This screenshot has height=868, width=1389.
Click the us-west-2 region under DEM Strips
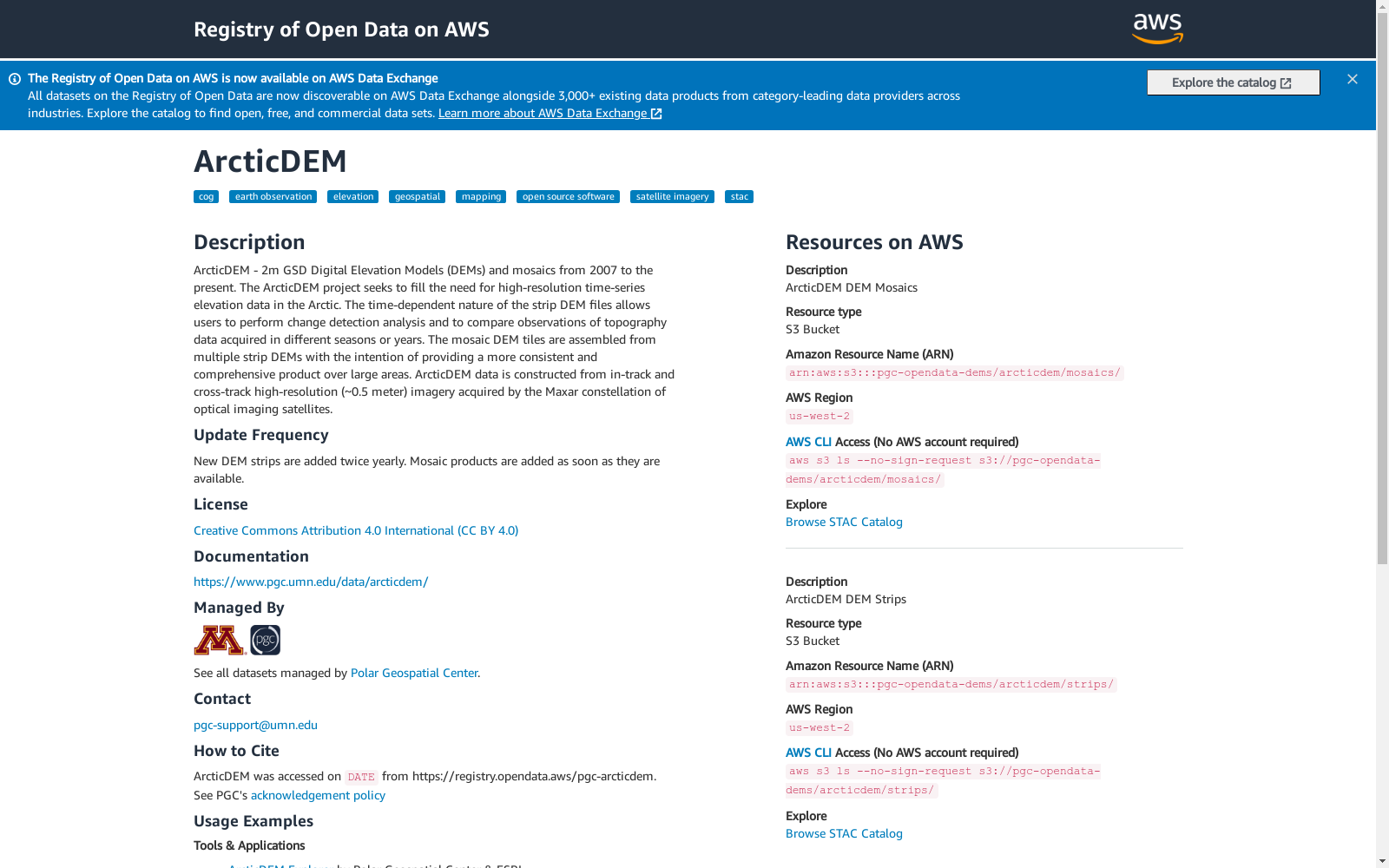[x=820, y=728]
